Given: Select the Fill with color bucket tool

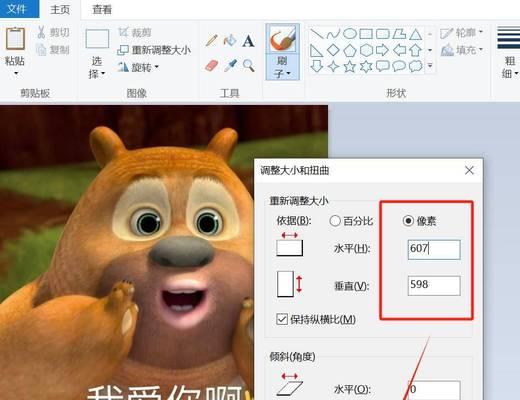Looking at the screenshot, I should 230,40.
